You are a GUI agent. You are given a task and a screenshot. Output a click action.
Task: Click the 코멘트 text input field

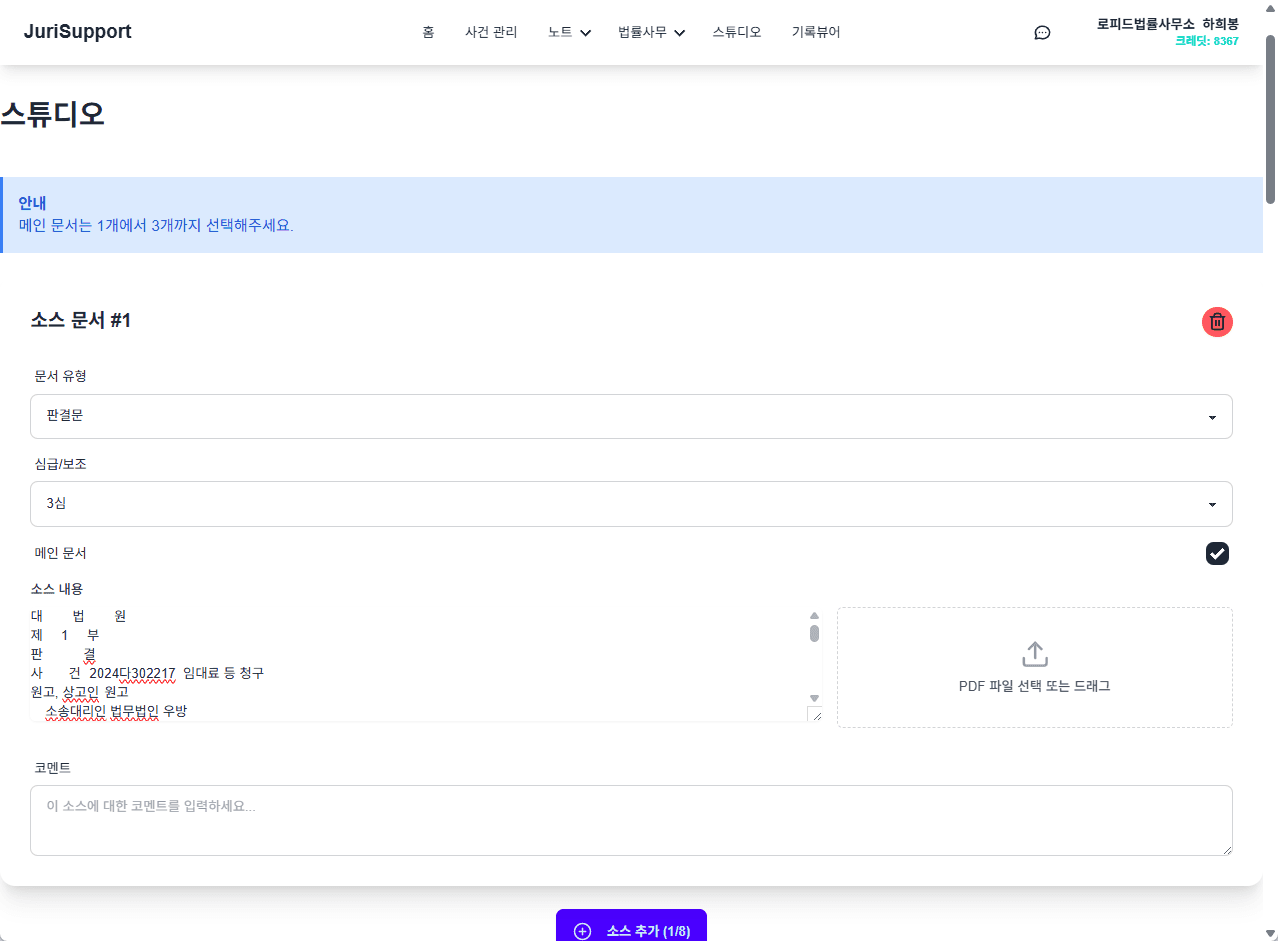631,820
